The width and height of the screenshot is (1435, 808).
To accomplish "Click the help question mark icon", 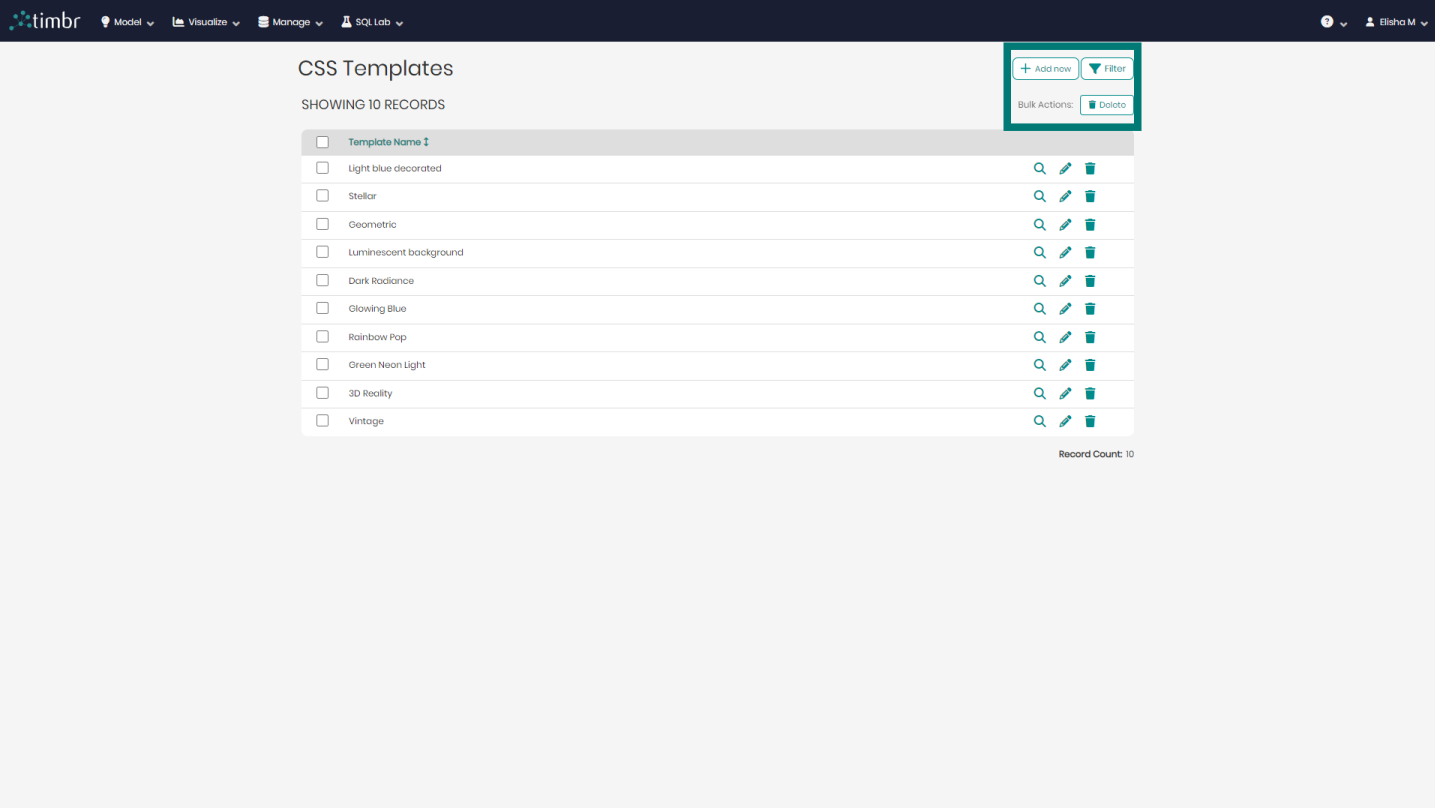I will [x=1326, y=21].
